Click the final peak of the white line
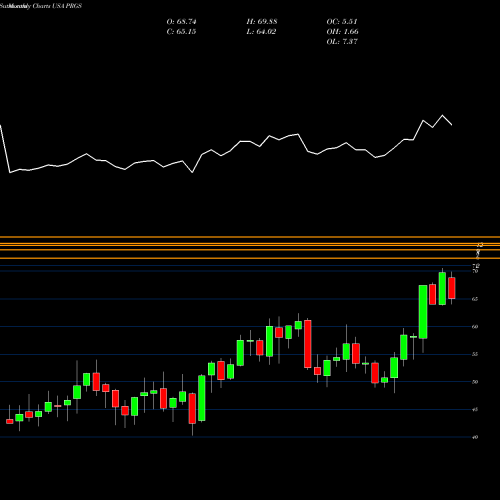This screenshot has width=500, height=500. coord(443,115)
